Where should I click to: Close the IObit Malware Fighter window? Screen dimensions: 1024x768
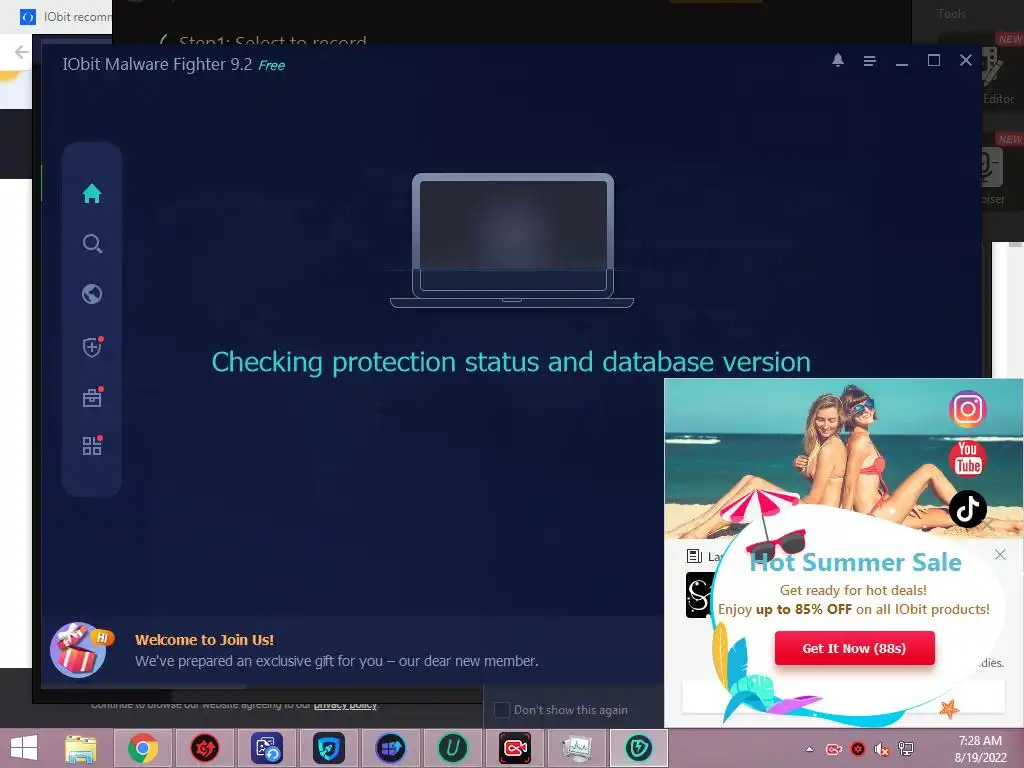tap(966, 60)
